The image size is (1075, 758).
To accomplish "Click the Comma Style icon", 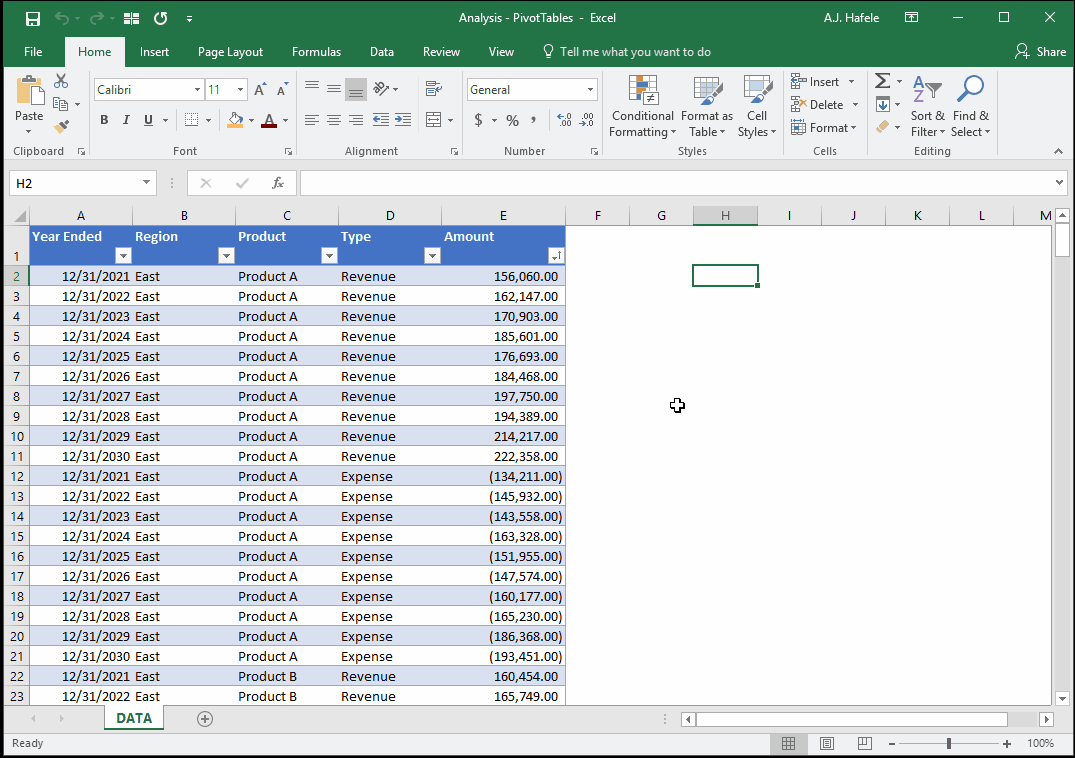I will point(533,120).
